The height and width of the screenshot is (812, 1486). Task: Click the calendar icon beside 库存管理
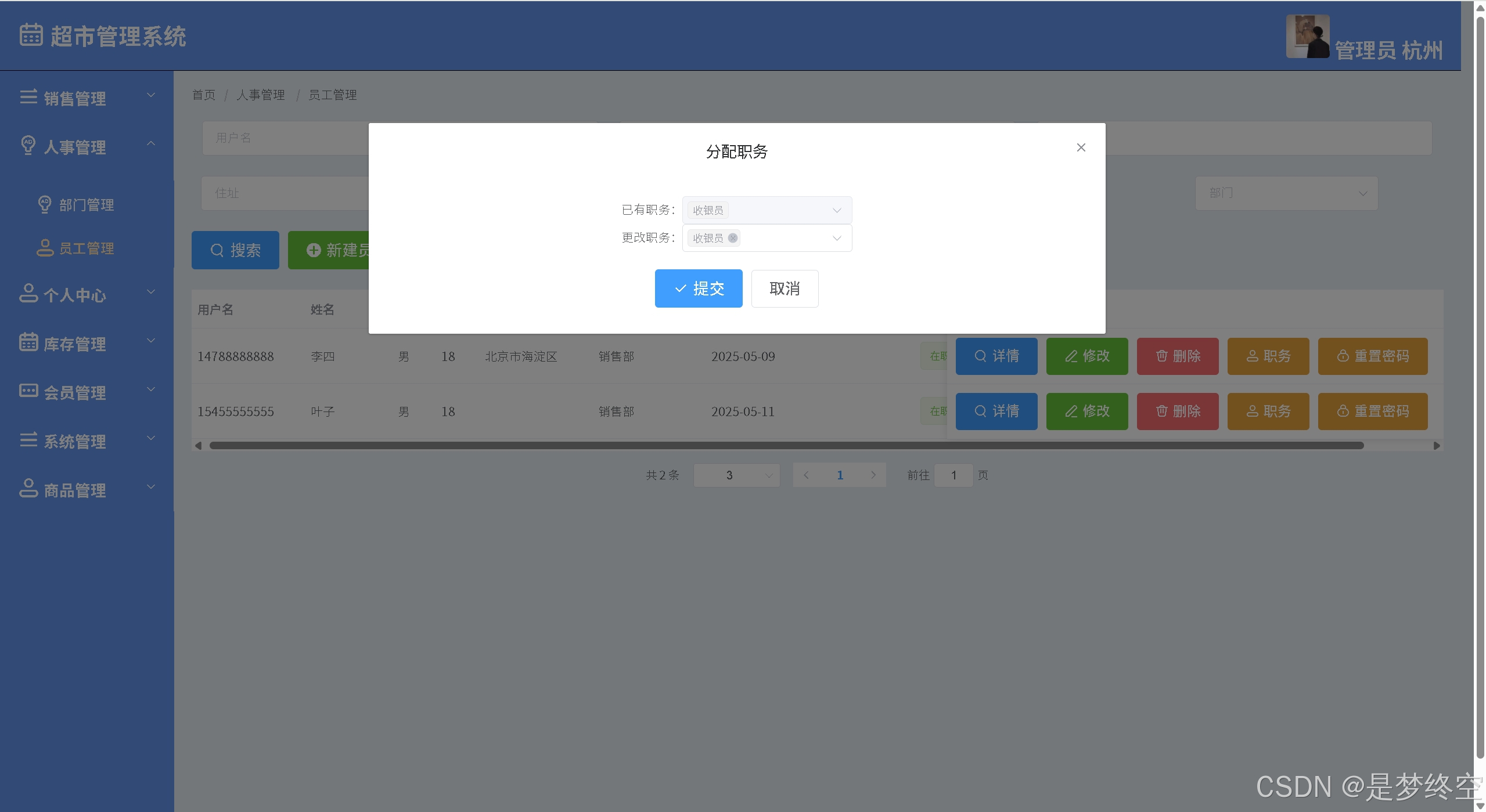[x=28, y=342]
